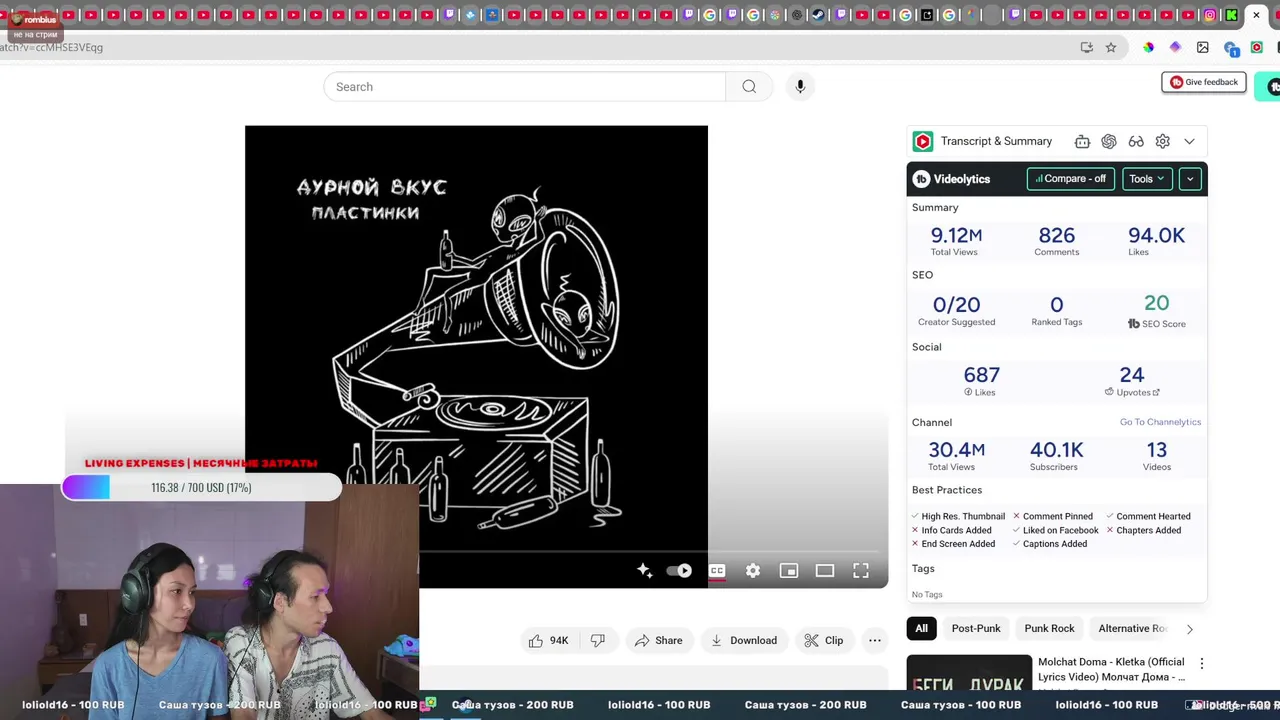The height and width of the screenshot is (720, 1280).
Task: Open Transcript extension icon in toolbar
Action: point(1257,47)
